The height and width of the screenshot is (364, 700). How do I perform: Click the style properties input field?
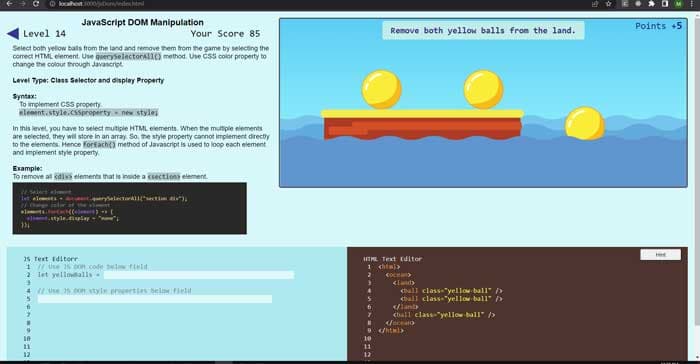(x=154, y=299)
